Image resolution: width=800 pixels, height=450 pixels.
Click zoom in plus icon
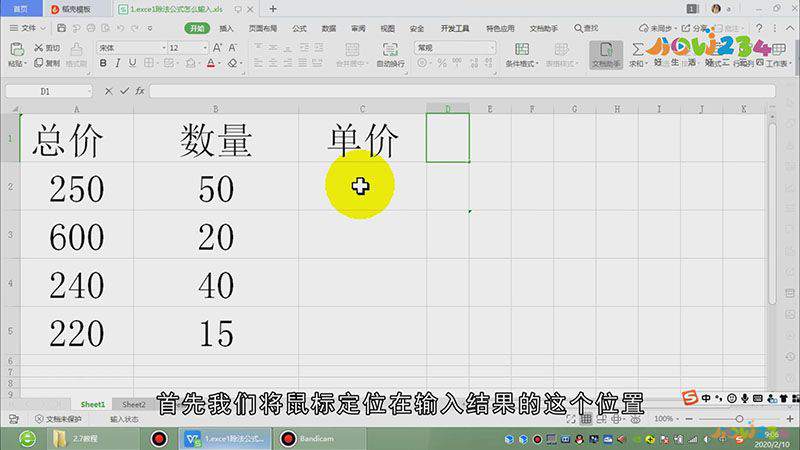[x=790, y=418]
